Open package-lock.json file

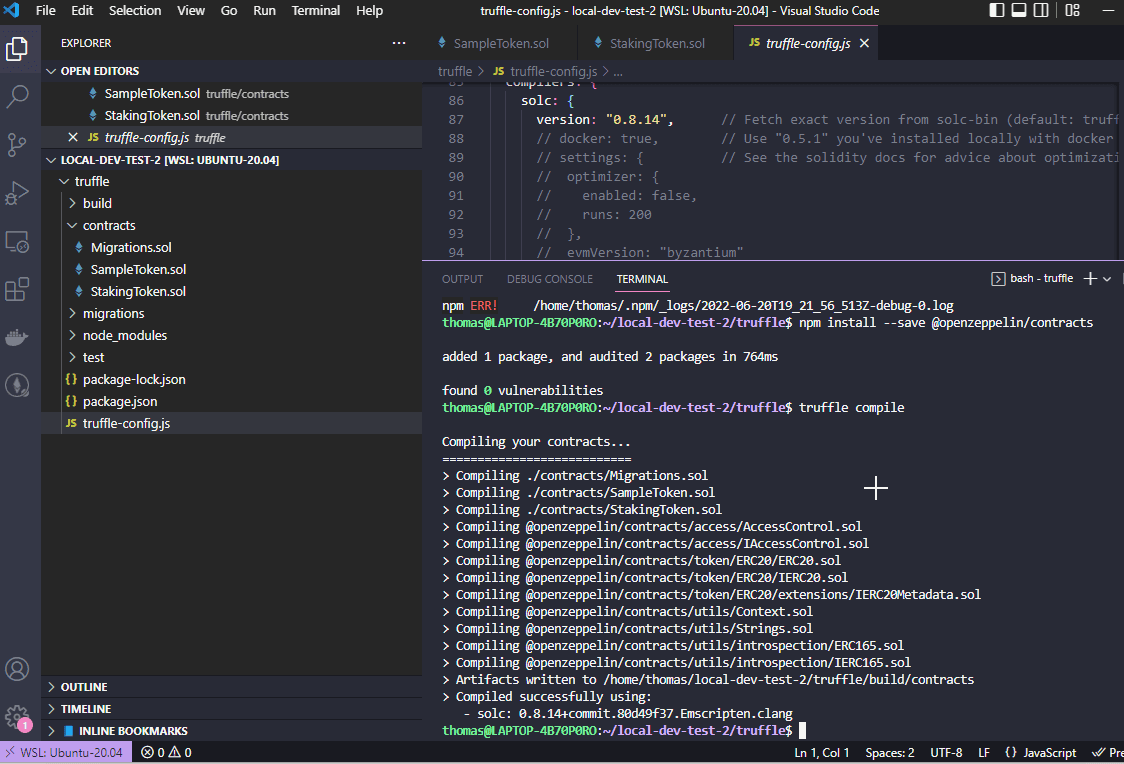pyautogui.click(x=232, y=379)
